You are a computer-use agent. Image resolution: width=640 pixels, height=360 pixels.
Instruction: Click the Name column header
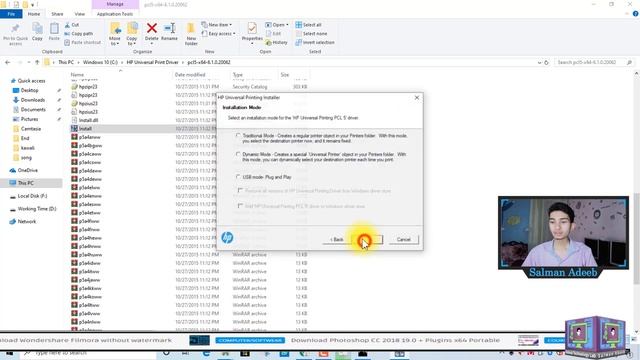78,75
